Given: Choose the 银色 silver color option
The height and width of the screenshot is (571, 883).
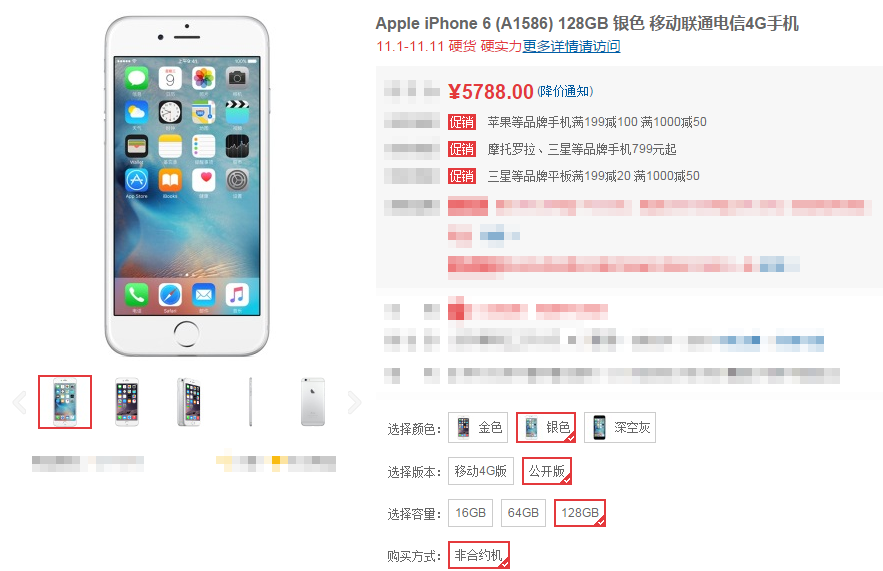Looking at the screenshot, I should coord(546,427).
